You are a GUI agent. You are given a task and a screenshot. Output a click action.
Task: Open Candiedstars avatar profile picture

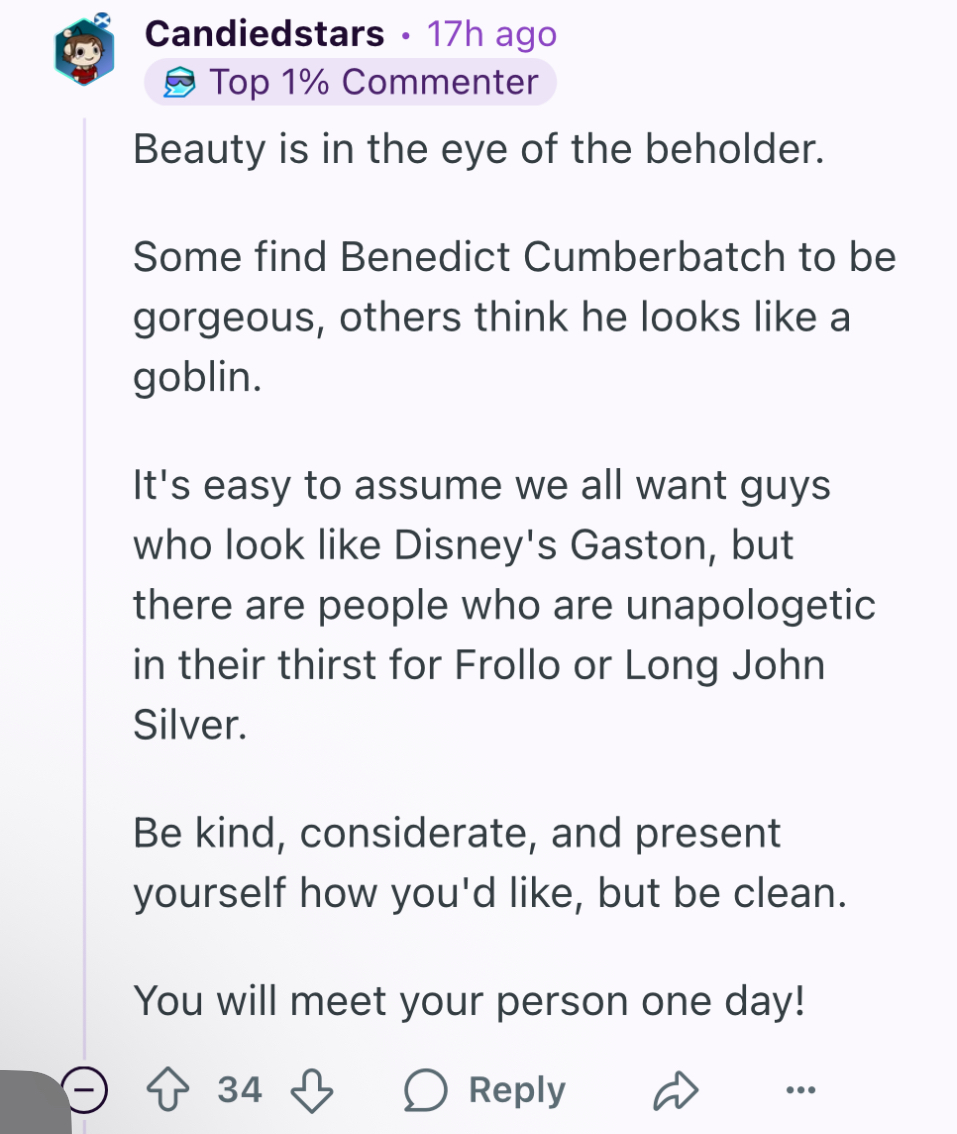click(84, 51)
